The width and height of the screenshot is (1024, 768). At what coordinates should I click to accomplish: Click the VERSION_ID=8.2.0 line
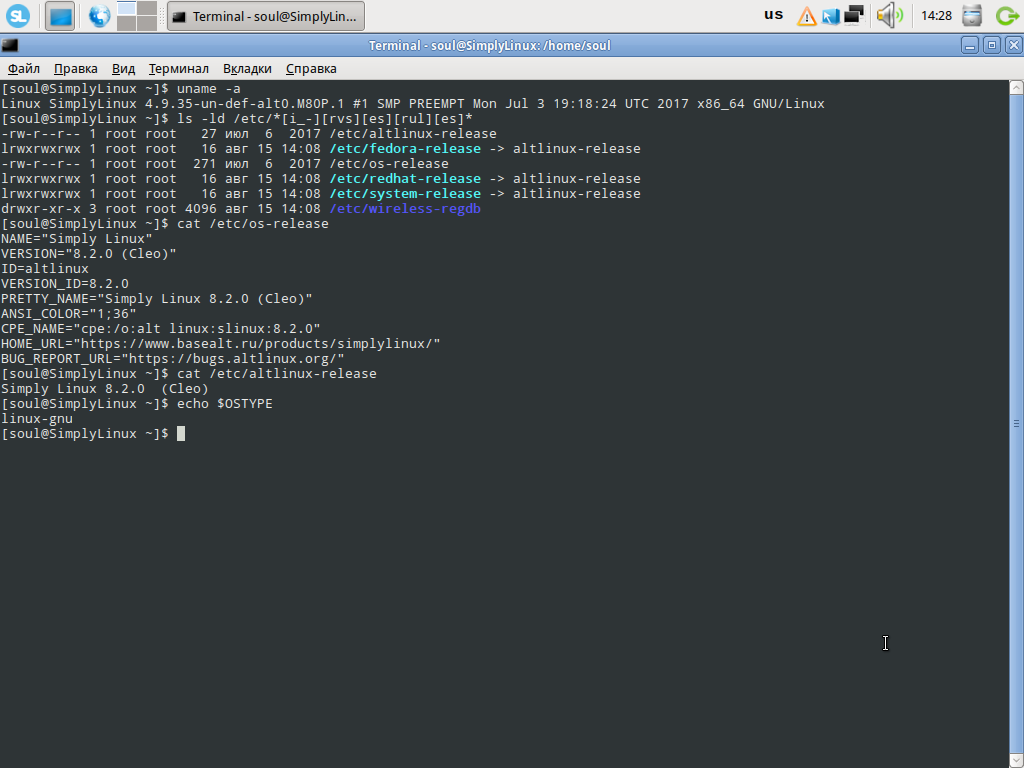tap(65, 283)
